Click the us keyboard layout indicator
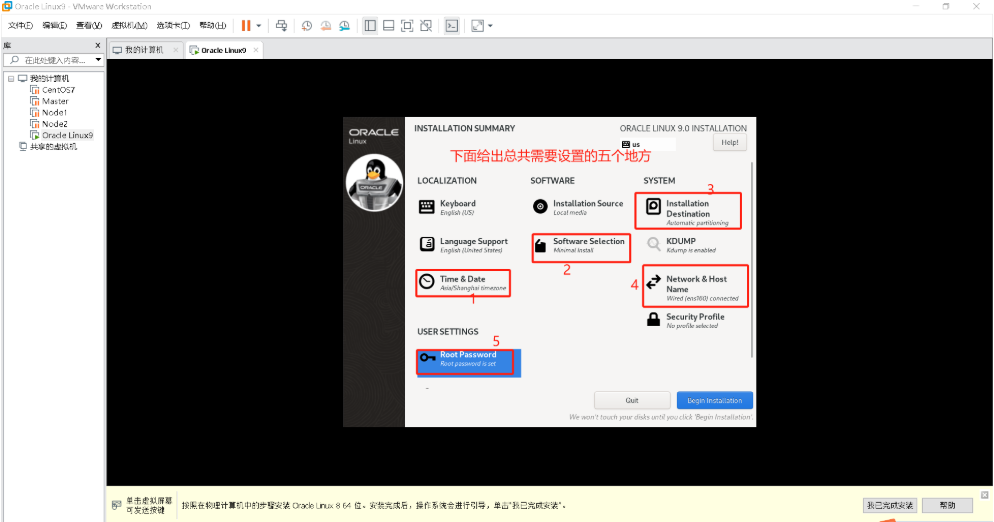The width and height of the screenshot is (994, 522). pos(647,145)
